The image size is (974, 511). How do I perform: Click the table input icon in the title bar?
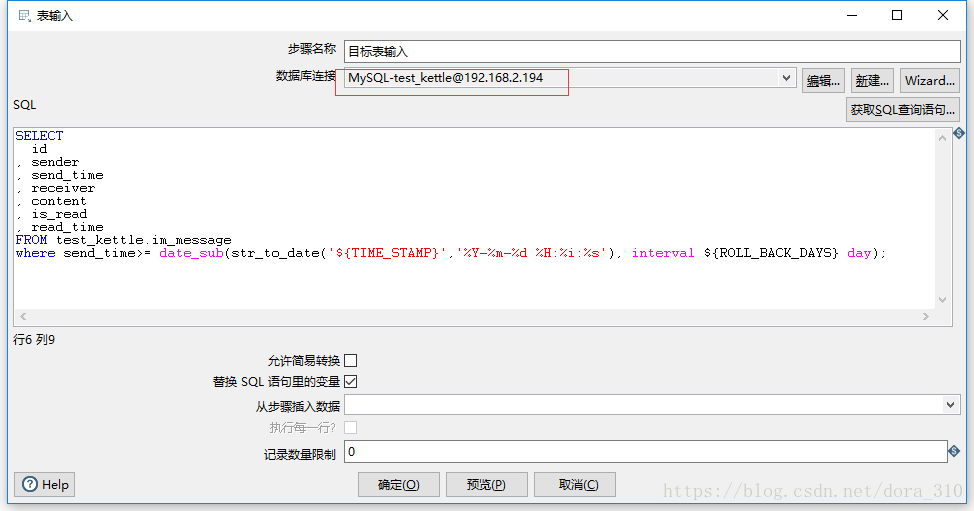click(x=24, y=16)
